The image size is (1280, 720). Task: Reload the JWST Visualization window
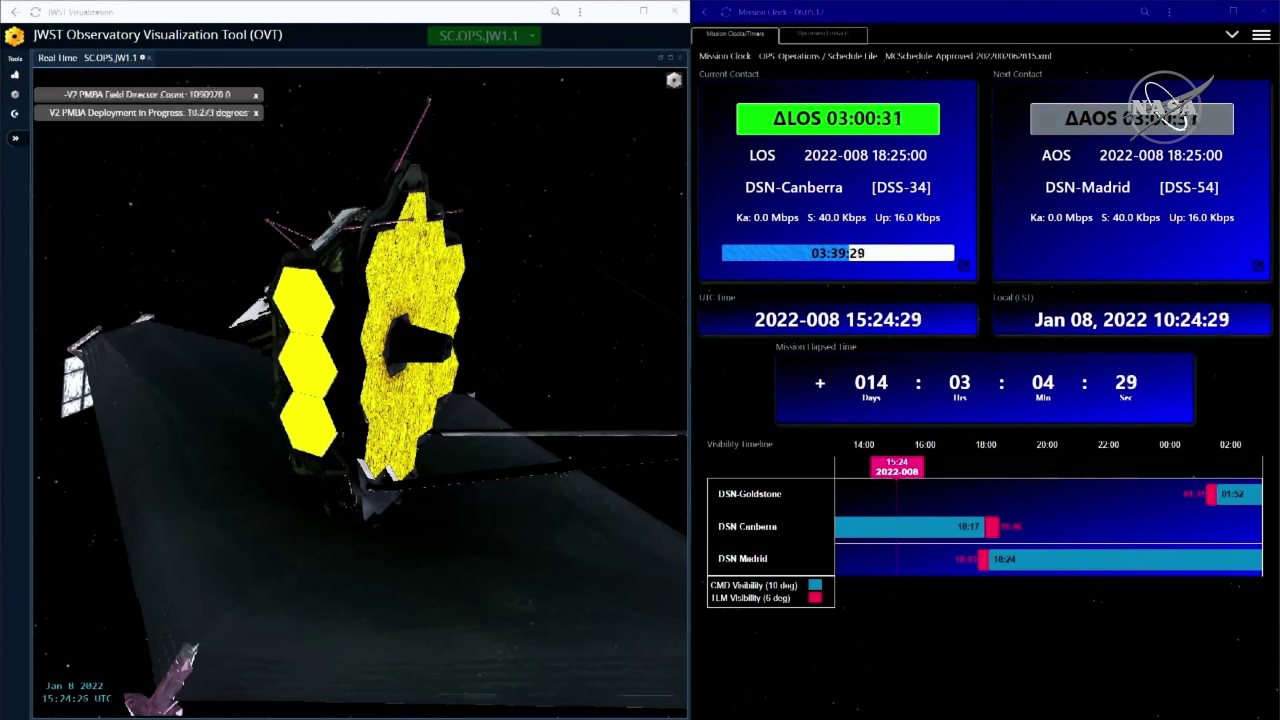36,12
